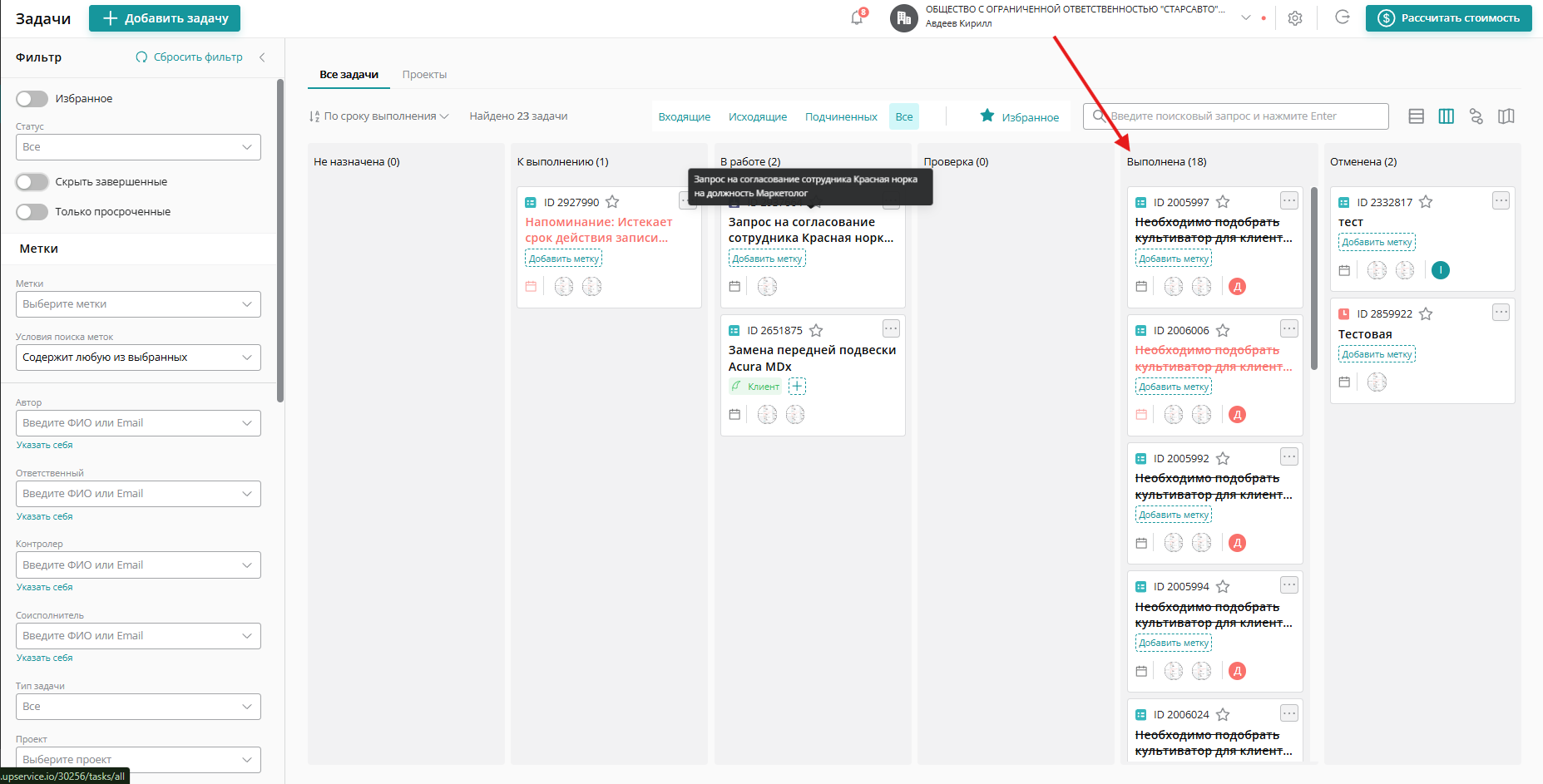
Task: Click the red Д avatar on task ID 2005997
Action: (1237, 287)
